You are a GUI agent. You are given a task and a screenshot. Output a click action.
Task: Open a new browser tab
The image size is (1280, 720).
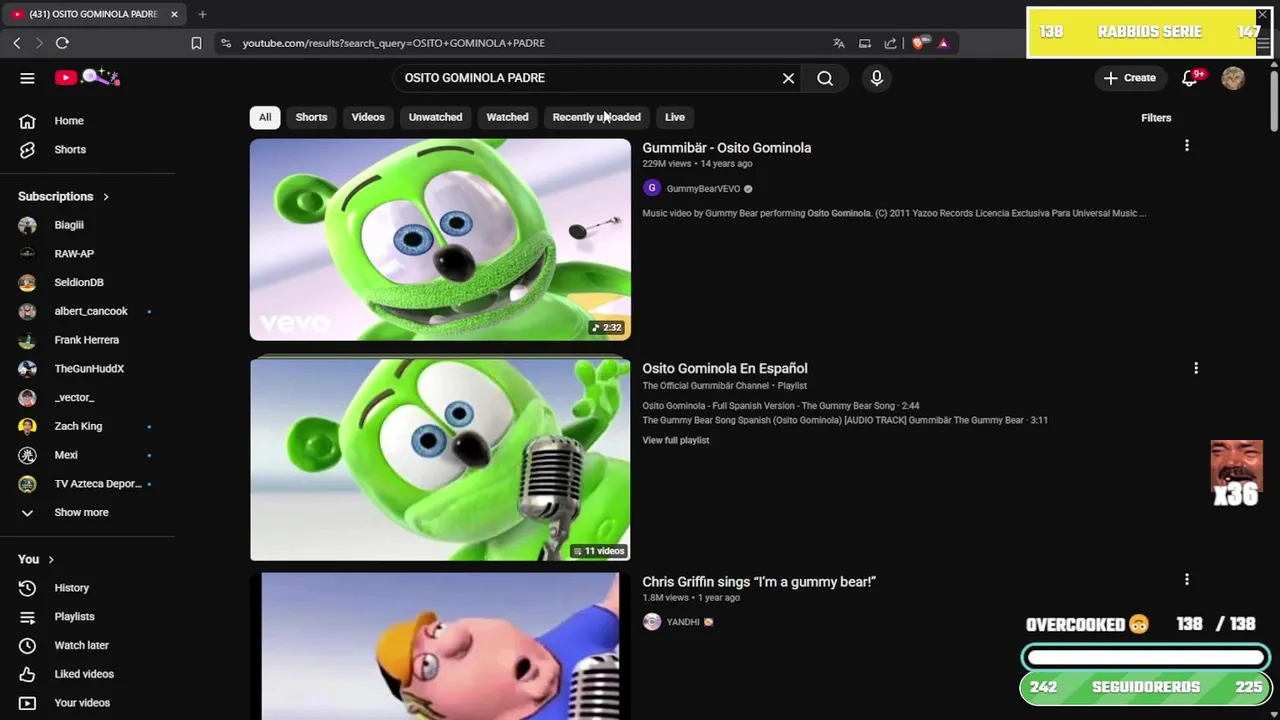coord(202,14)
